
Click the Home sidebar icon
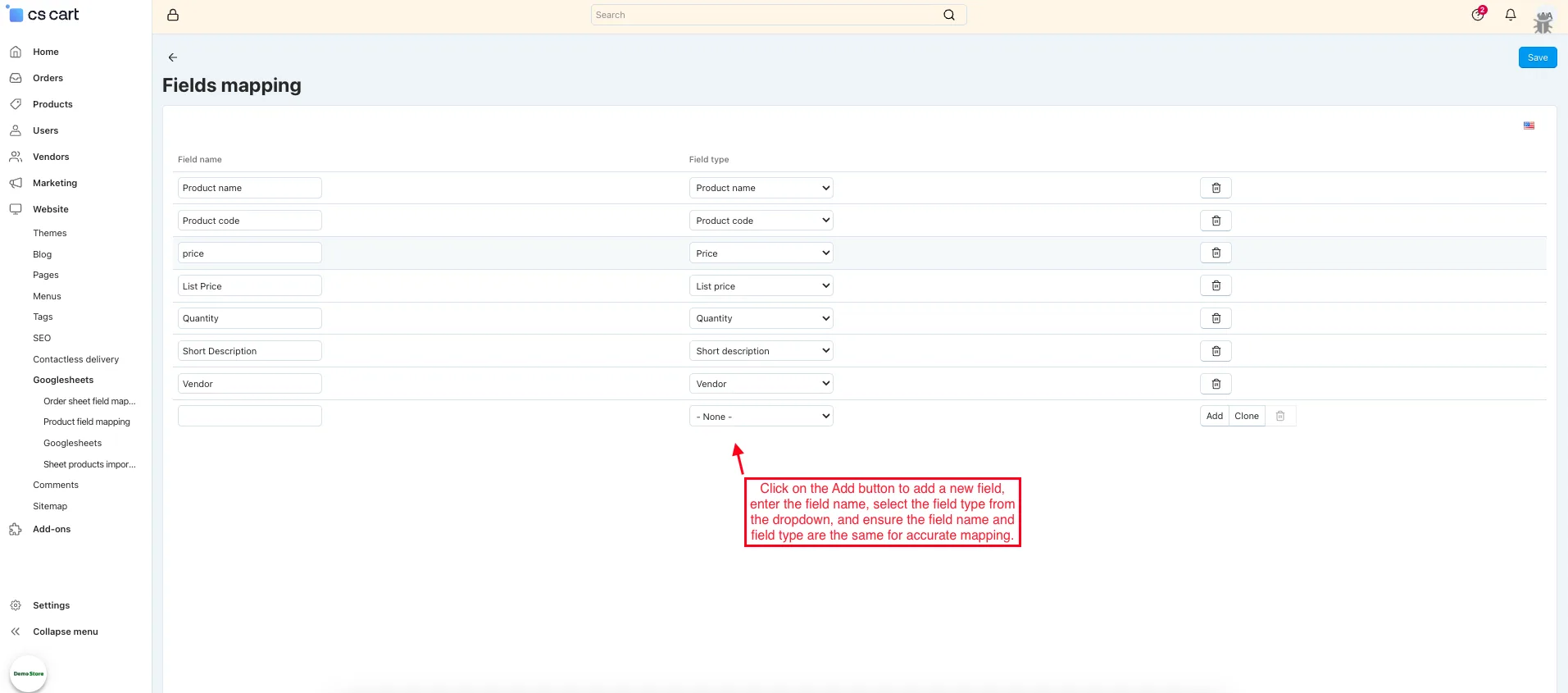16,52
